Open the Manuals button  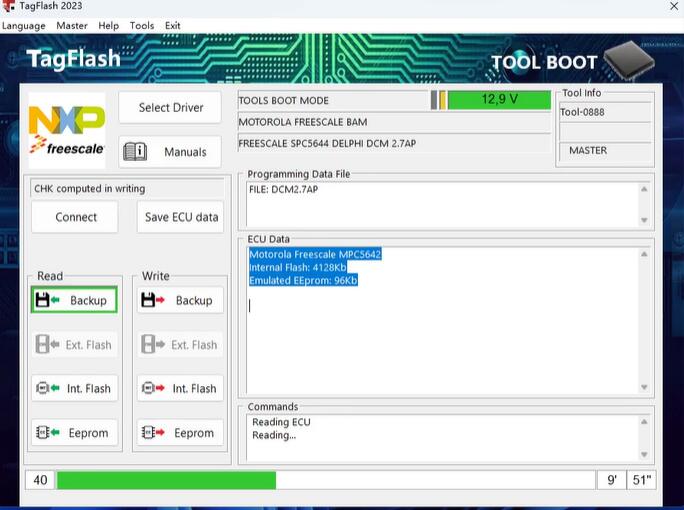tap(170, 152)
